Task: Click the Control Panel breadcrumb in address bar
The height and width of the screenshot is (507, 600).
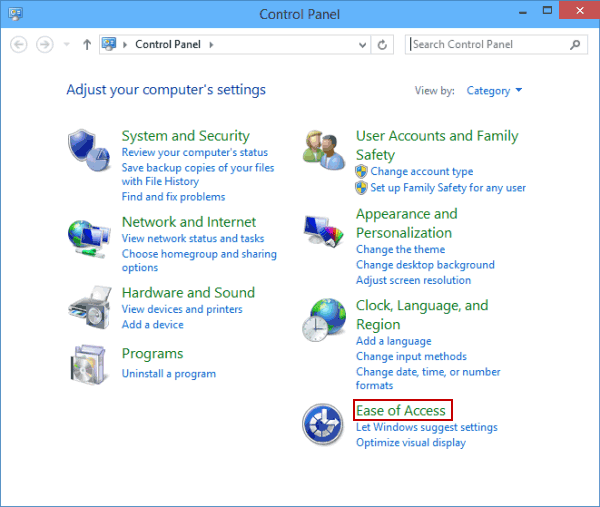Action: pyautogui.click(x=169, y=45)
